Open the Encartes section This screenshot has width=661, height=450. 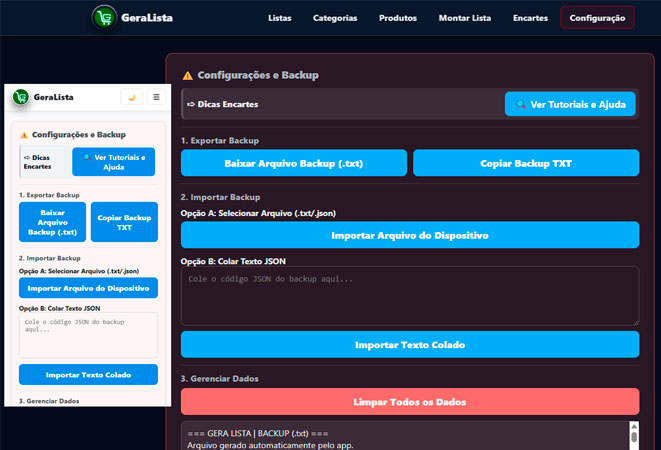click(x=530, y=18)
